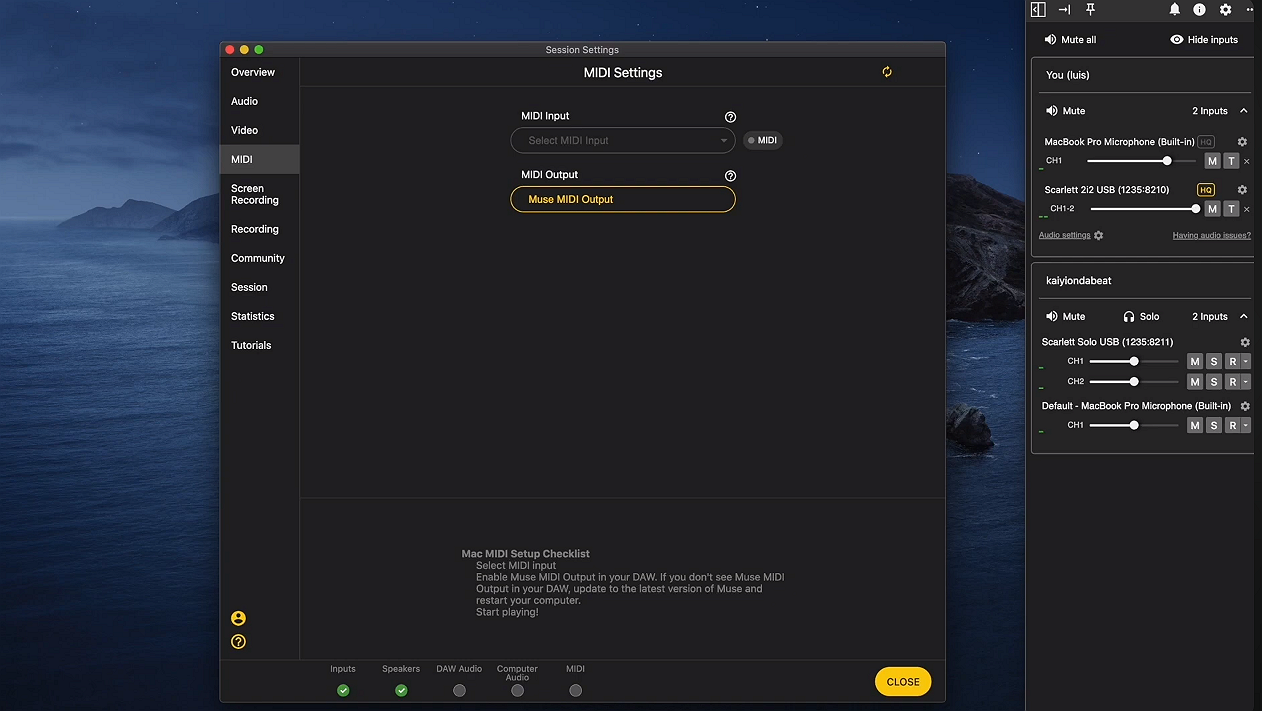Pin the panel with the pin icon
The height and width of the screenshot is (711, 1262).
click(x=1091, y=9)
